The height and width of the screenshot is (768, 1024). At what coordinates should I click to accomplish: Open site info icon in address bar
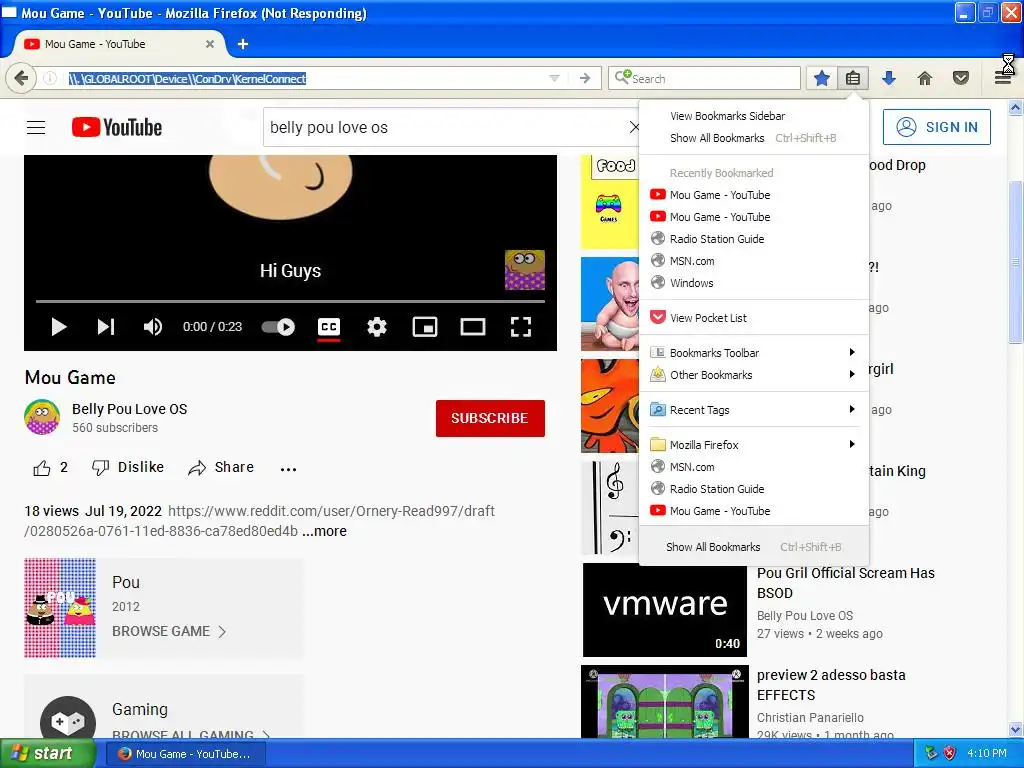click(x=50, y=78)
